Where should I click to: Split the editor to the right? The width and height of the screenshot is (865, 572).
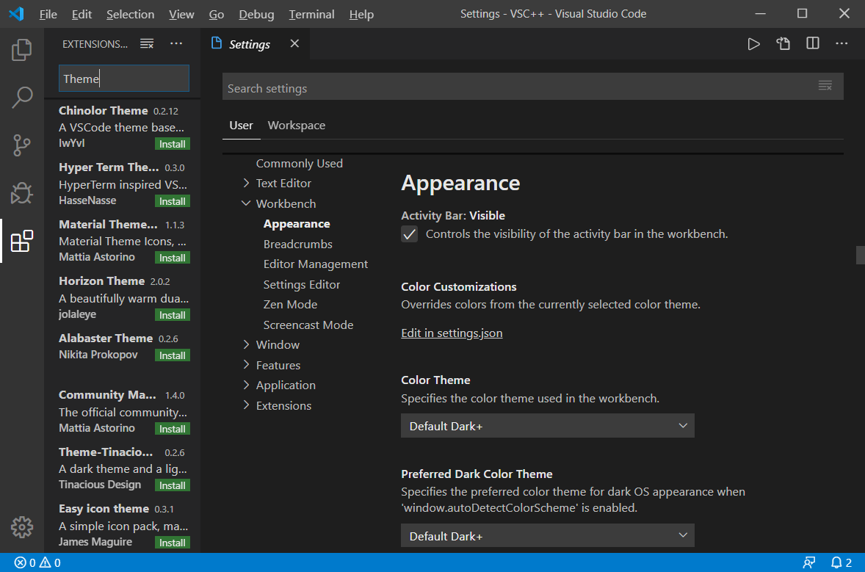point(812,44)
